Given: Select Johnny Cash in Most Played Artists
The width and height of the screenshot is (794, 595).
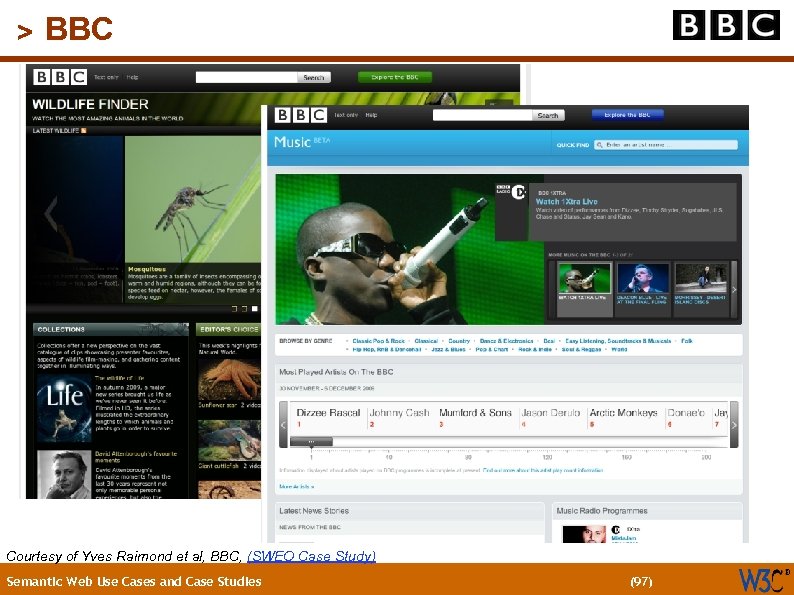Looking at the screenshot, I should point(400,413).
